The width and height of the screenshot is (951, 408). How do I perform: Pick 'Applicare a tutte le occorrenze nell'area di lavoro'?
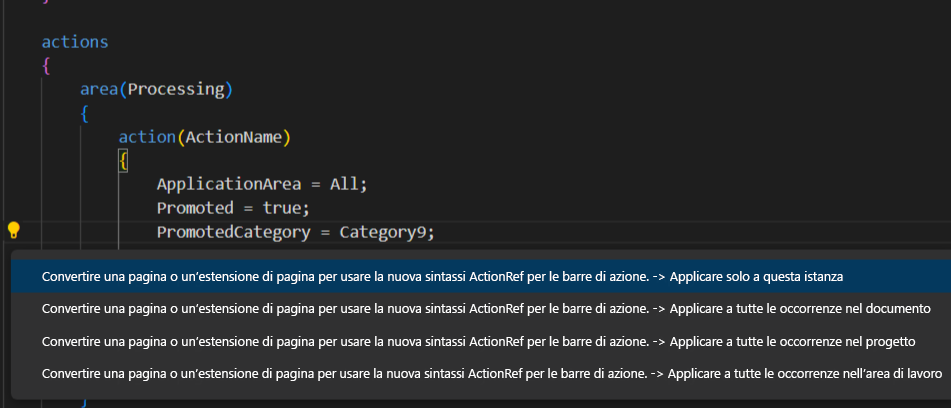click(x=481, y=374)
